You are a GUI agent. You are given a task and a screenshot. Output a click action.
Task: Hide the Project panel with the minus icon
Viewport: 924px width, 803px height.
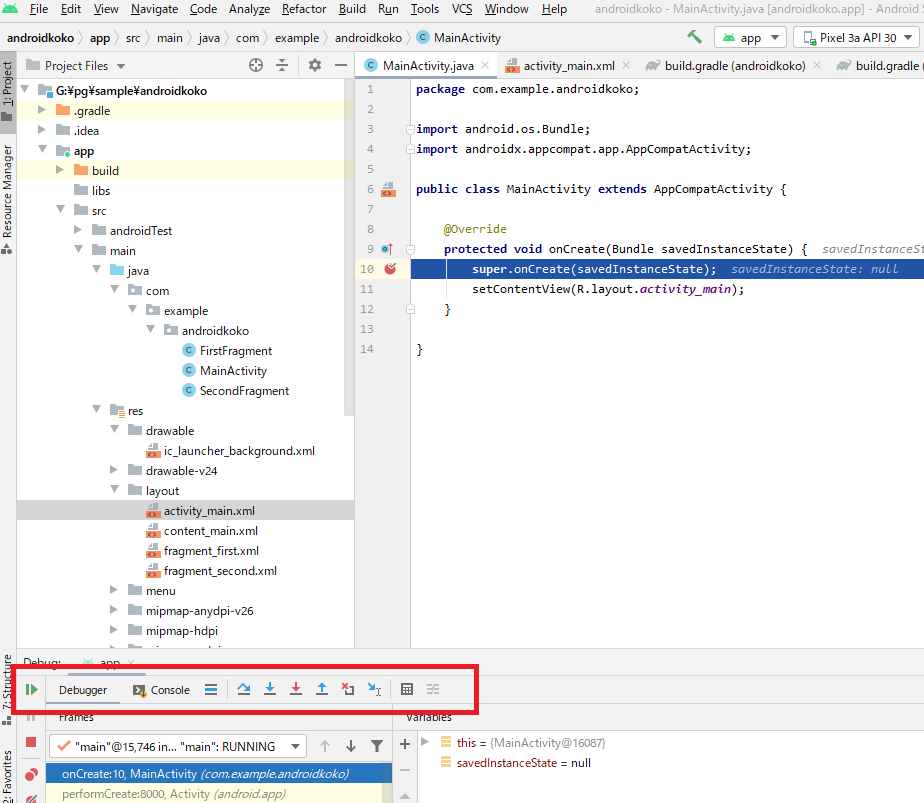click(x=341, y=65)
